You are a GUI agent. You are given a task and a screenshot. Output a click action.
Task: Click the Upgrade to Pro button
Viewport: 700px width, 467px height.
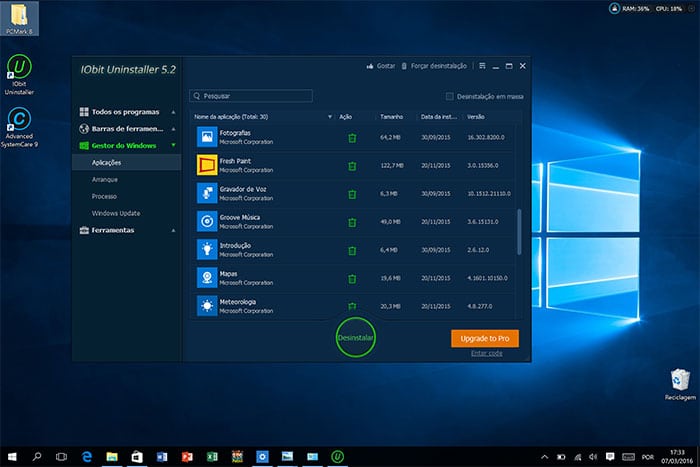click(485, 338)
